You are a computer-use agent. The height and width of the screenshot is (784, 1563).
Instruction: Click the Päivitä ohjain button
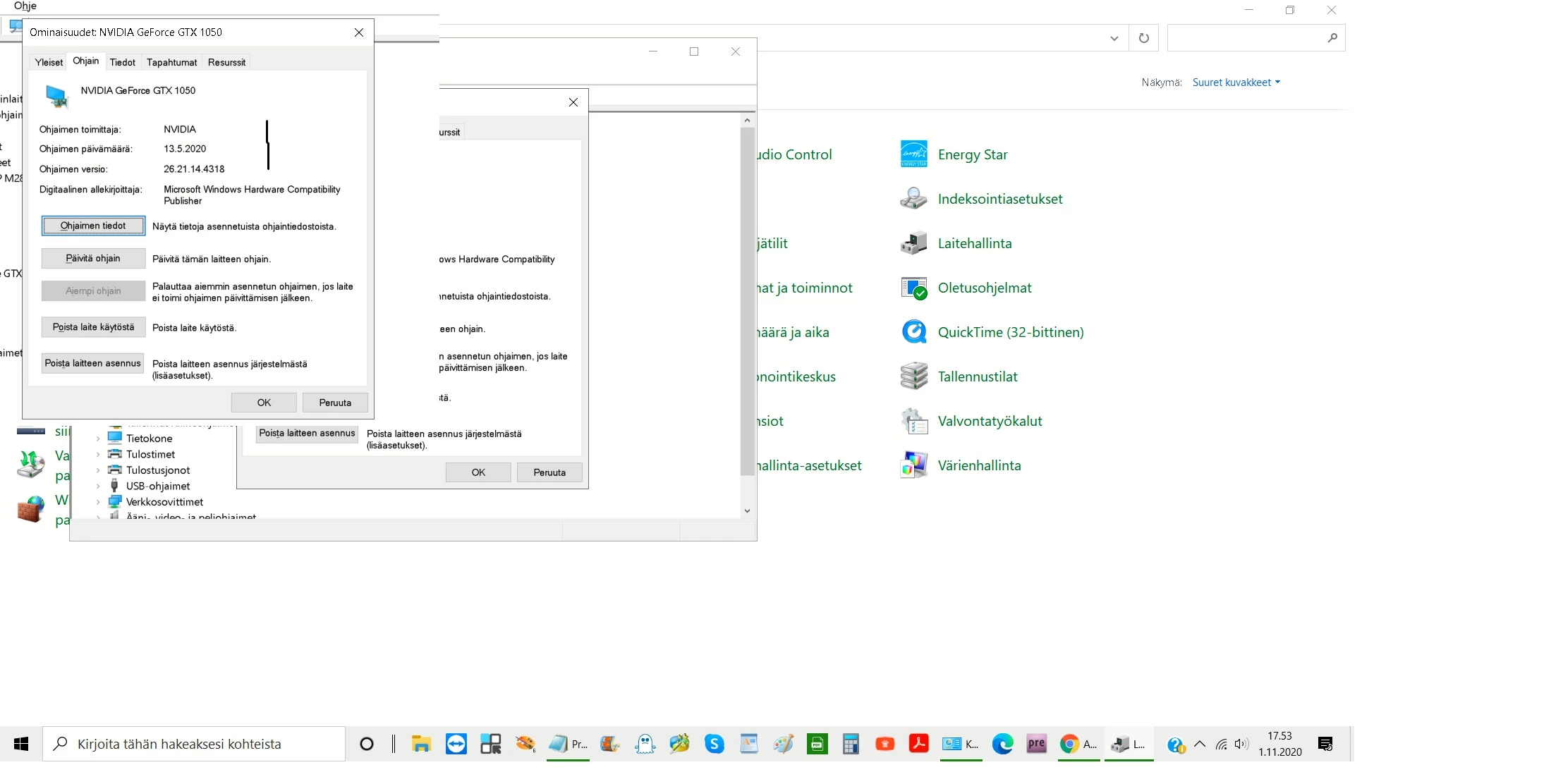click(93, 258)
